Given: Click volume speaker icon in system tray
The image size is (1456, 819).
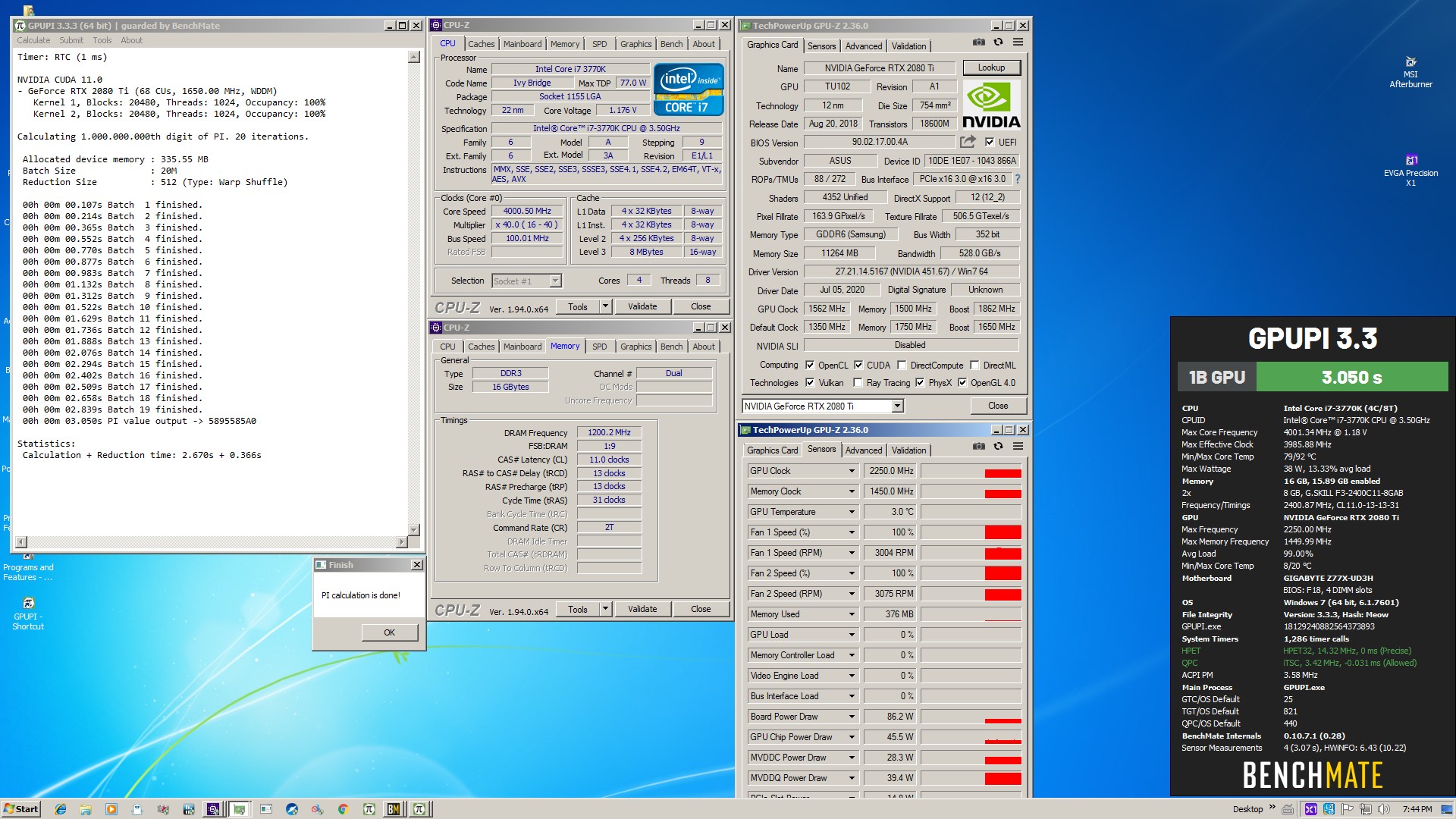Looking at the screenshot, I should coord(1384,809).
